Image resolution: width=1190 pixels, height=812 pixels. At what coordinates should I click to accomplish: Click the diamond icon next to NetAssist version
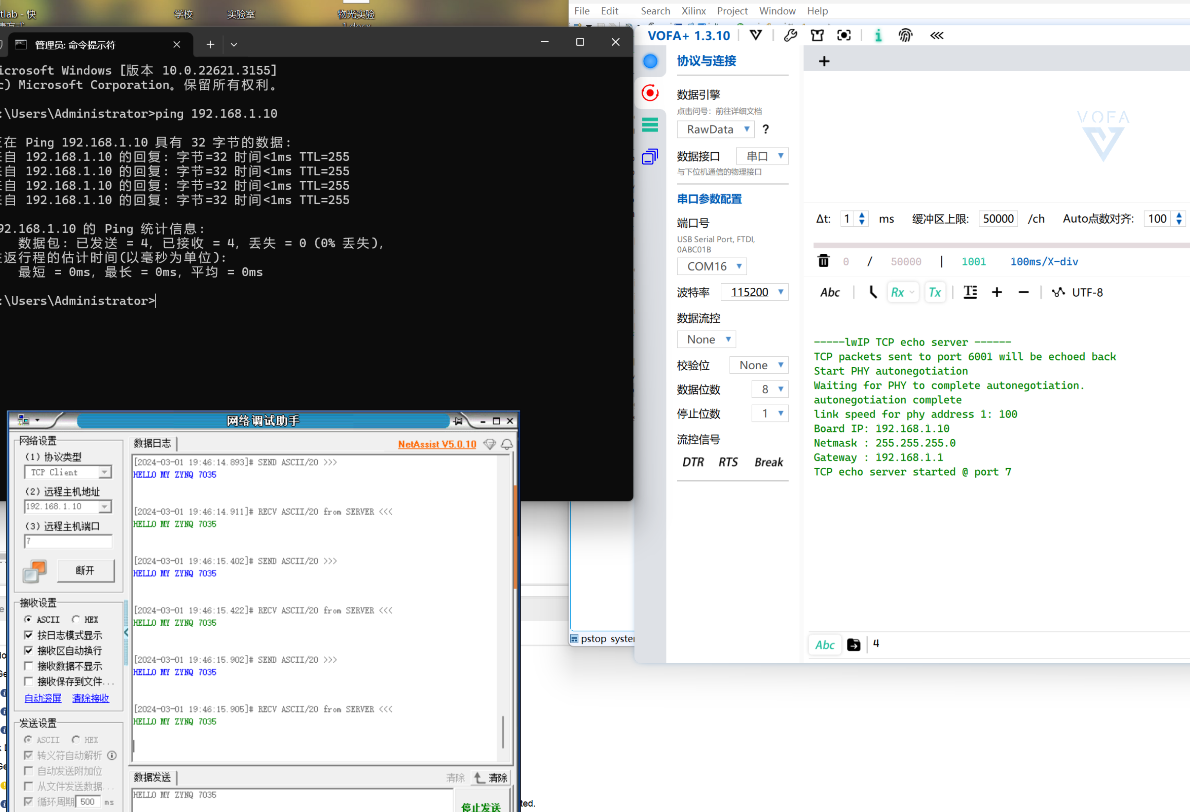tap(490, 444)
